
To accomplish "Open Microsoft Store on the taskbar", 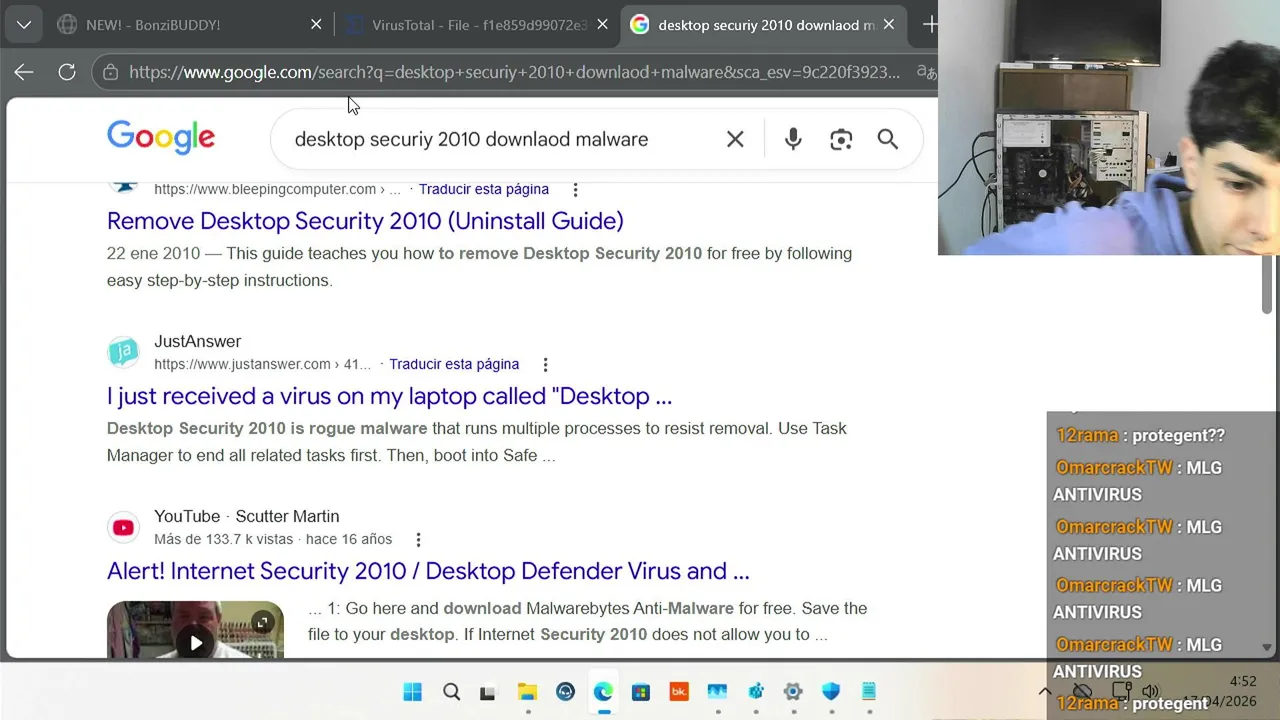I will [641, 692].
